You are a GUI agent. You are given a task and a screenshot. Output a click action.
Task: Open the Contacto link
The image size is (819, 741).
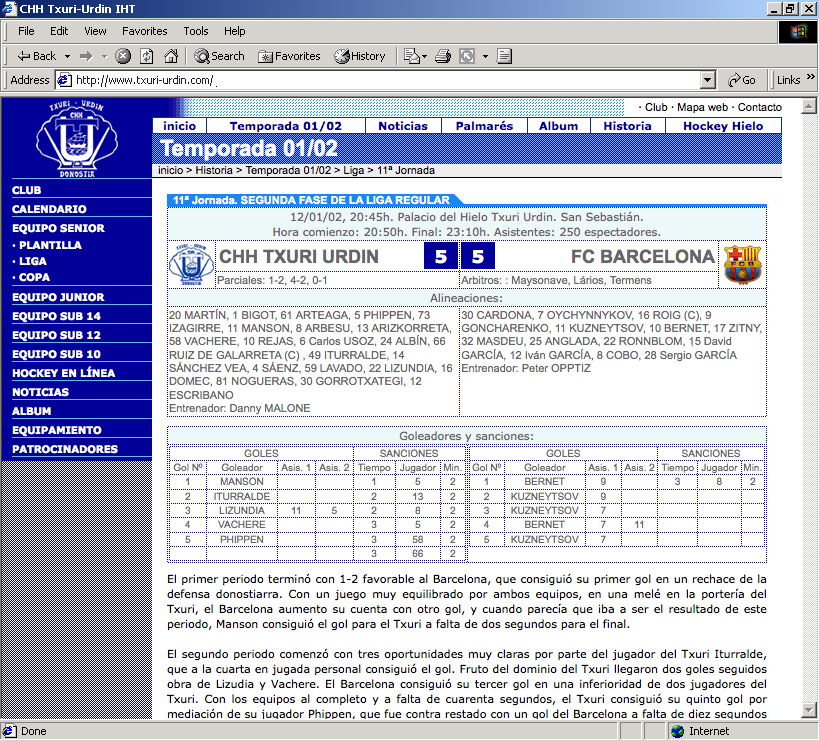point(759,107)
